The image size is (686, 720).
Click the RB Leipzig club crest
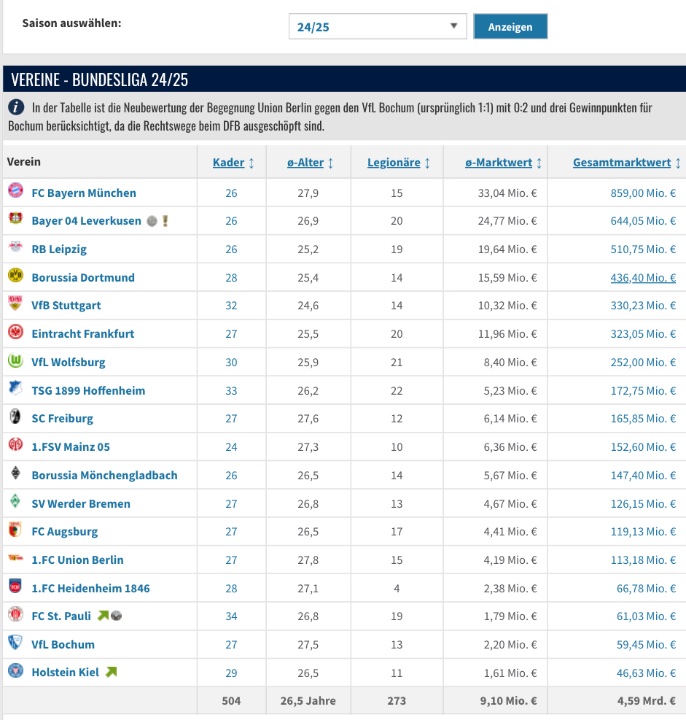[15, 248]
